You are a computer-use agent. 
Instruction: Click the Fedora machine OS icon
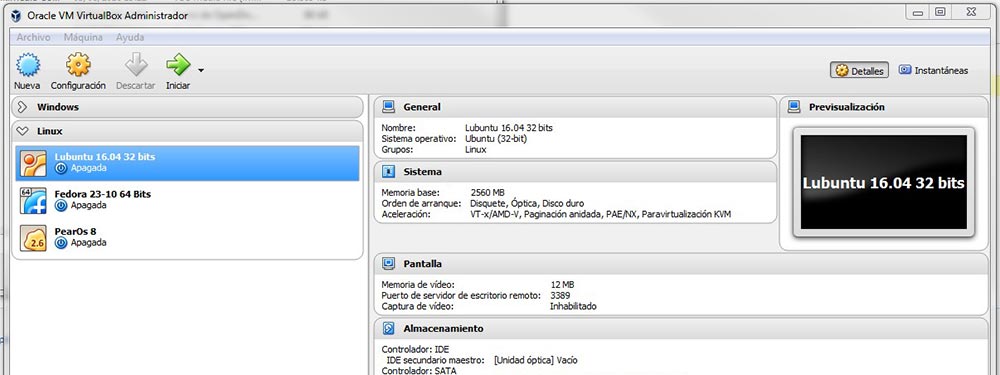pos(33,200)
